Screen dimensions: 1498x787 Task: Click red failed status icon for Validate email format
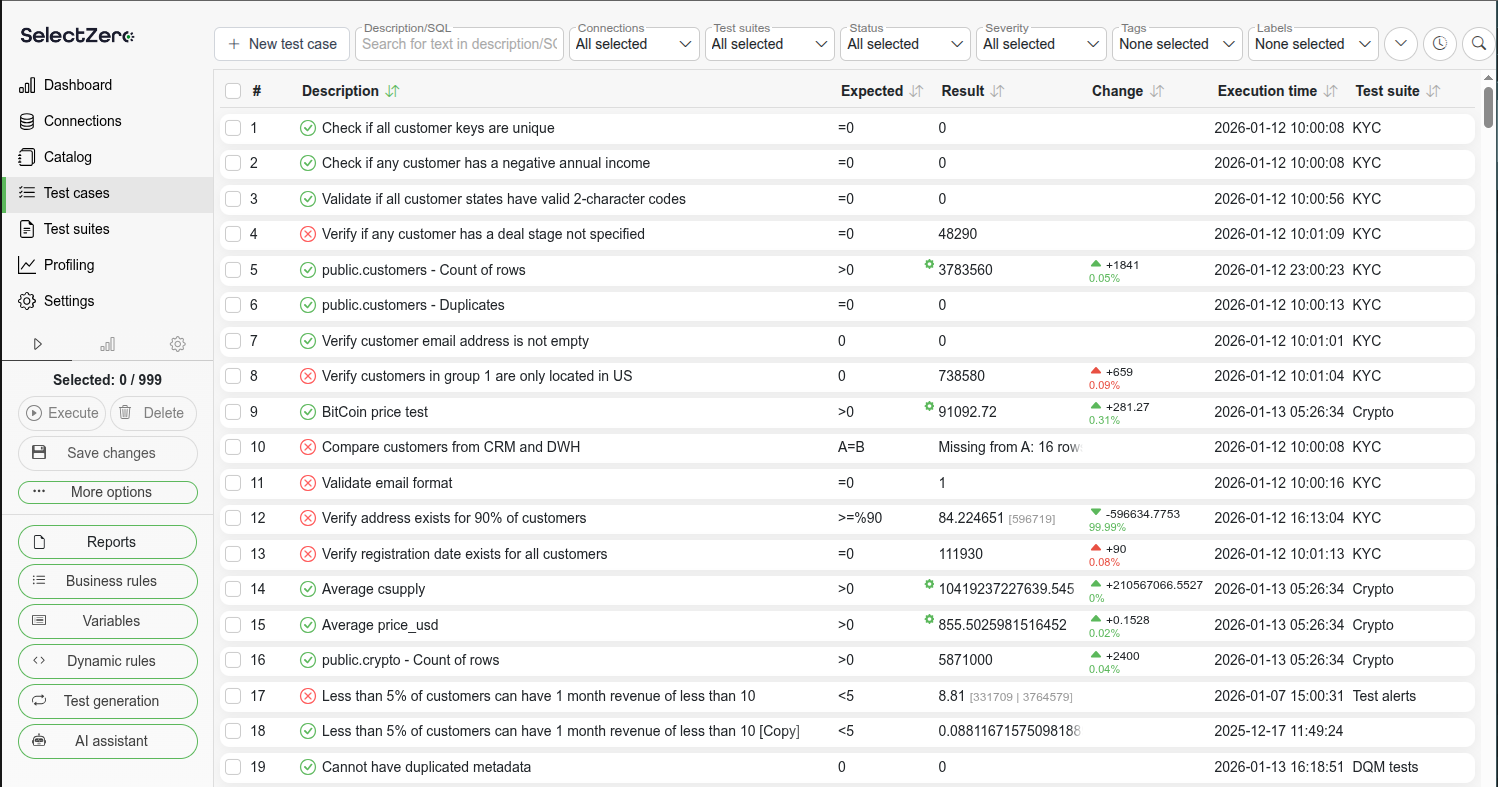308,483
